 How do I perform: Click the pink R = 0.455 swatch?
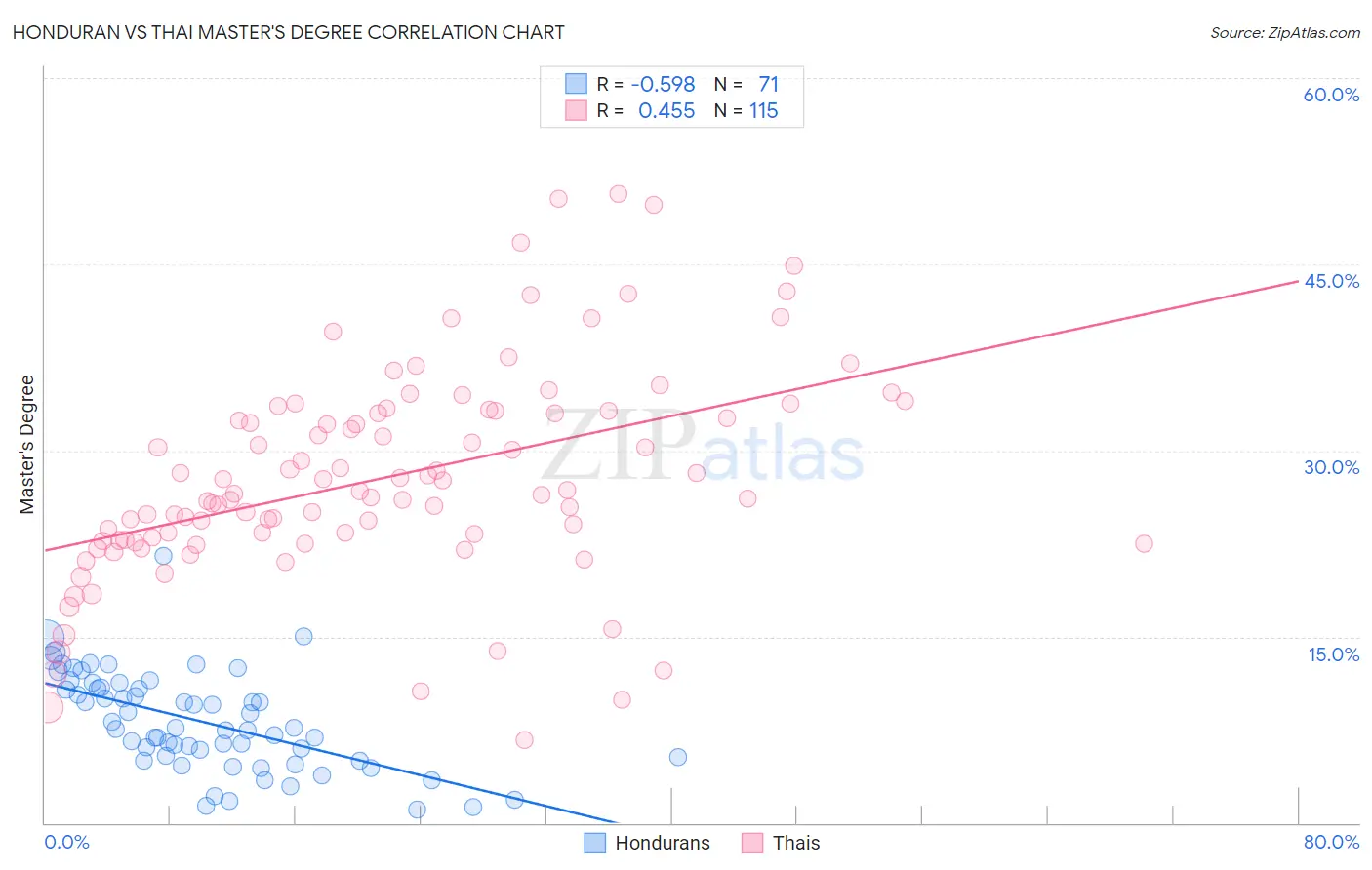(x=577, y=110)
